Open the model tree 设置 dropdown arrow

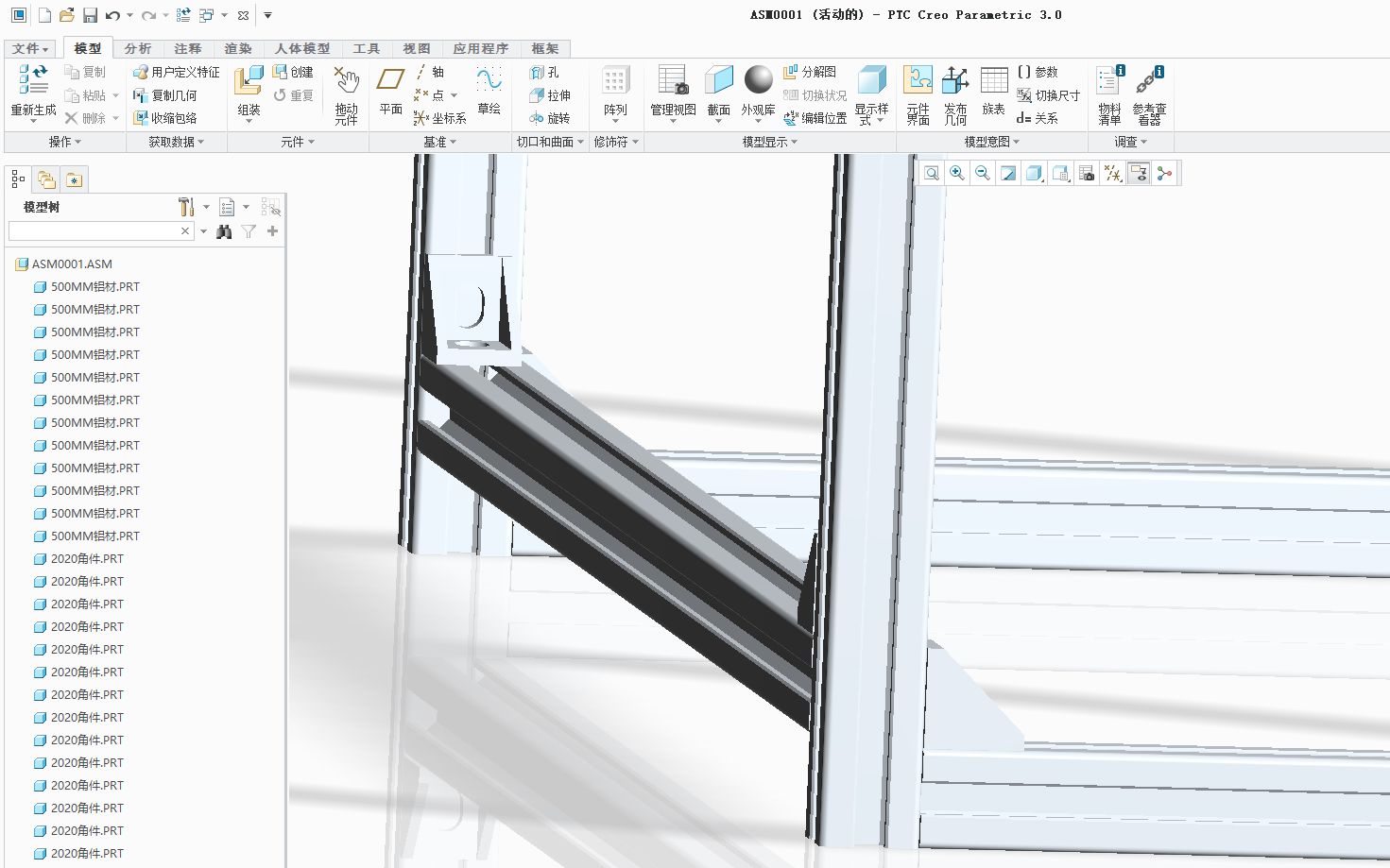click(205, 206)
